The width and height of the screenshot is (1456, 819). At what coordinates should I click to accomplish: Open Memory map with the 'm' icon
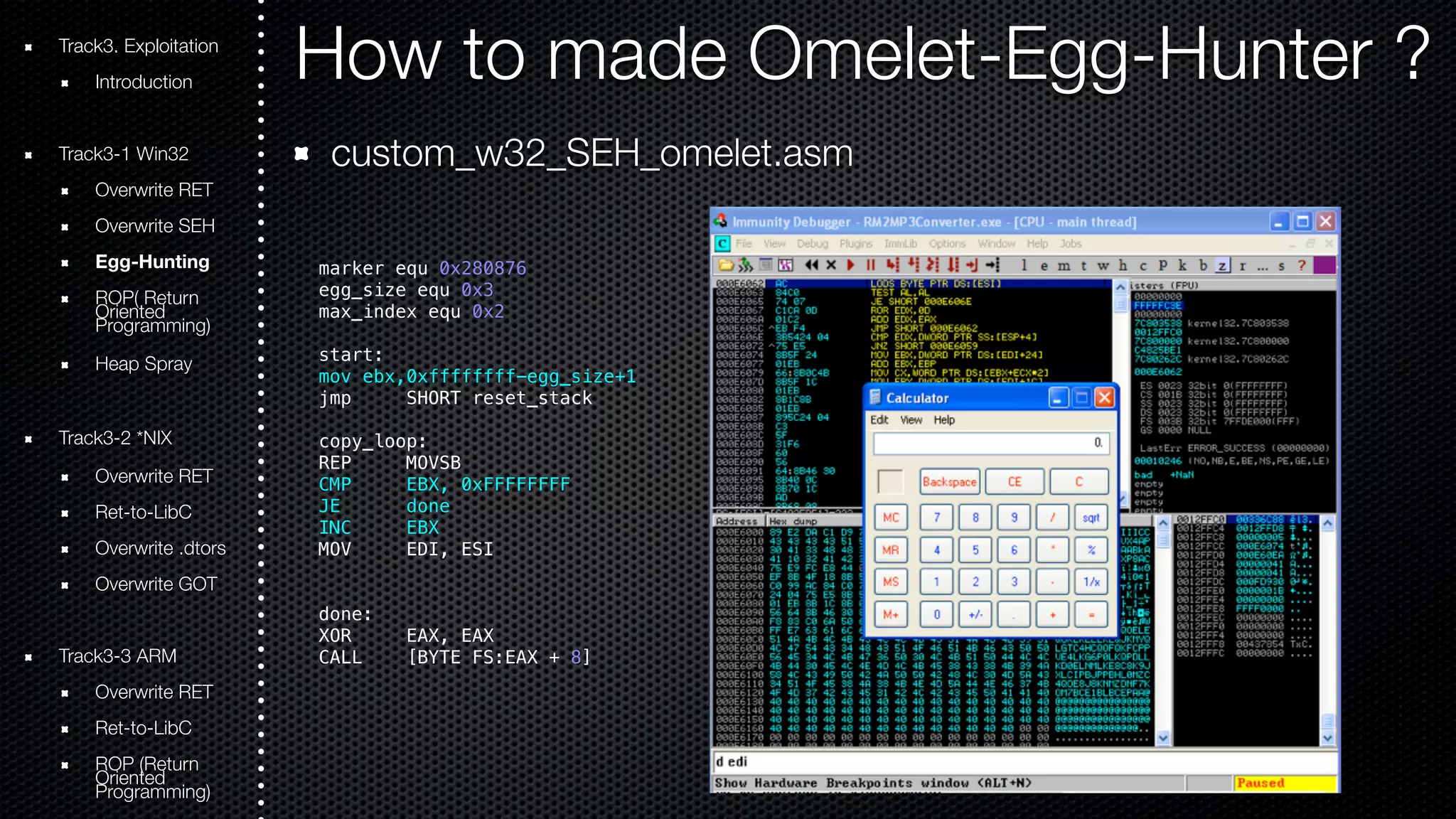1064,266
